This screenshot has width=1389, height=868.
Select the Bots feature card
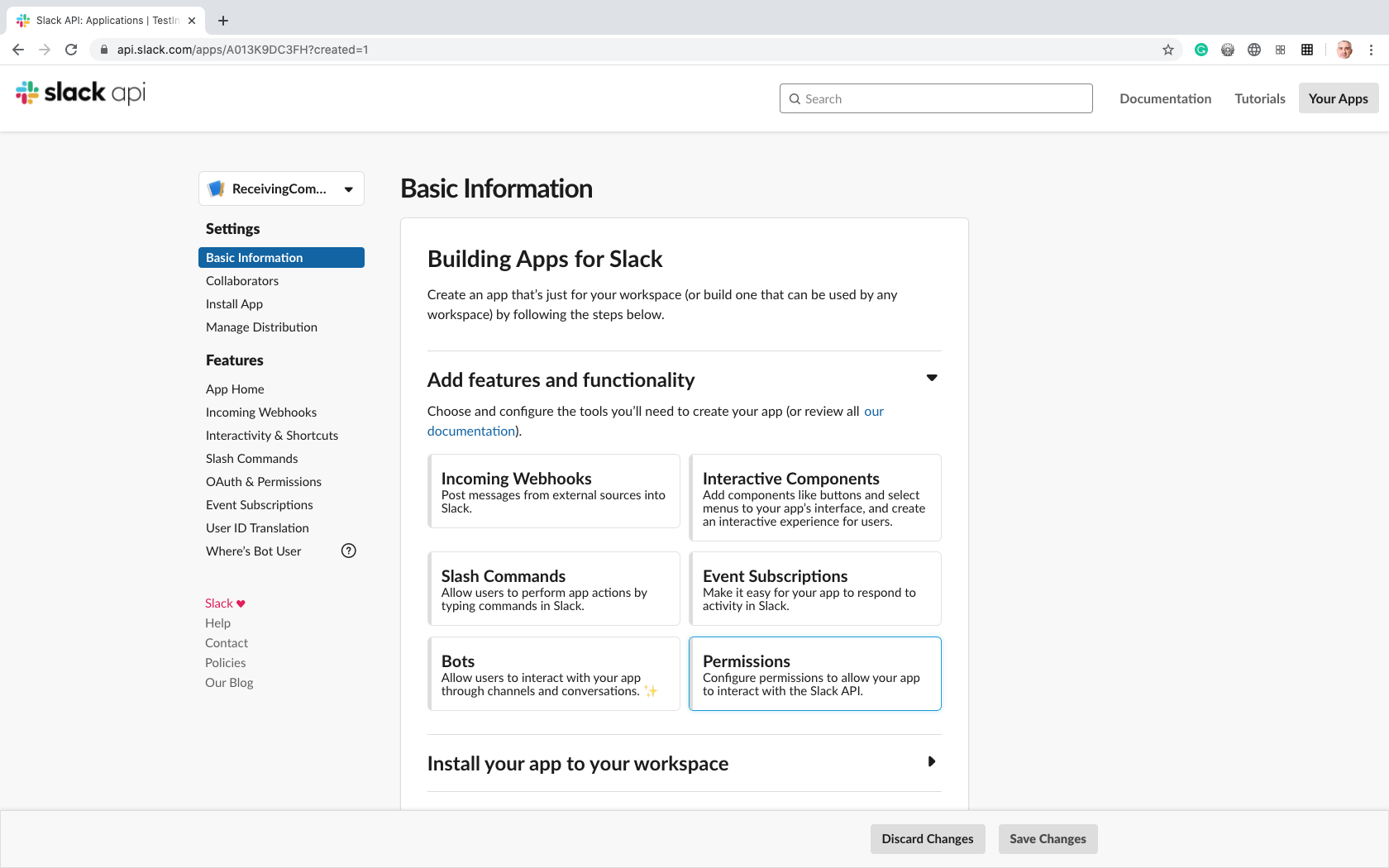pyautogui.click(x=554, y=674)
